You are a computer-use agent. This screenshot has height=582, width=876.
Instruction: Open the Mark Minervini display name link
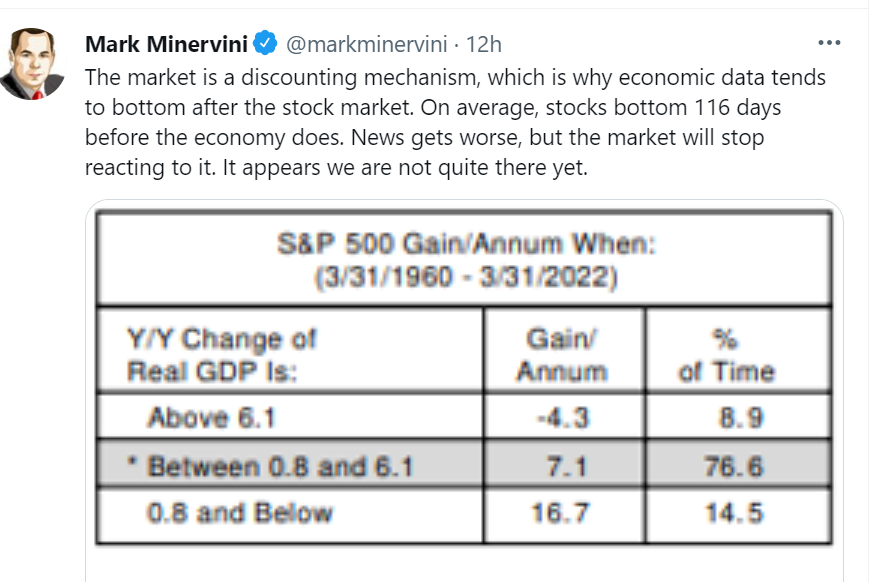166,43
